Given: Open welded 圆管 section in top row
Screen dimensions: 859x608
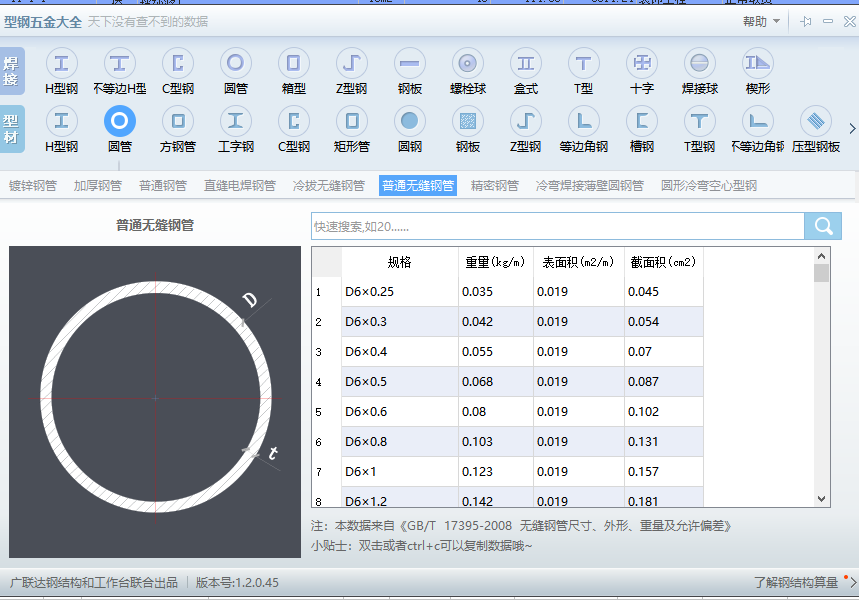Looking at the screenshot, I should 236,64.
